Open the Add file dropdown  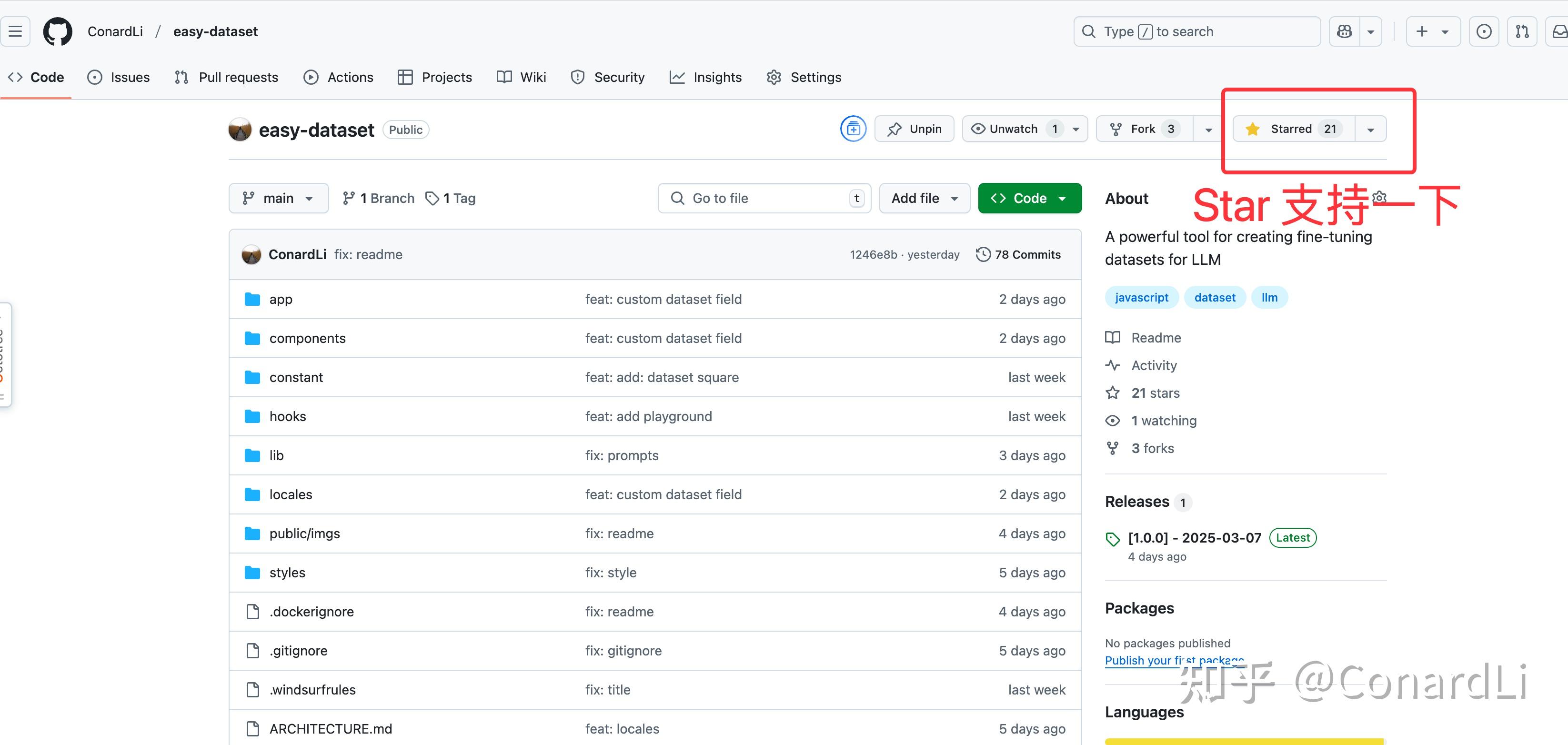(924, 199)
